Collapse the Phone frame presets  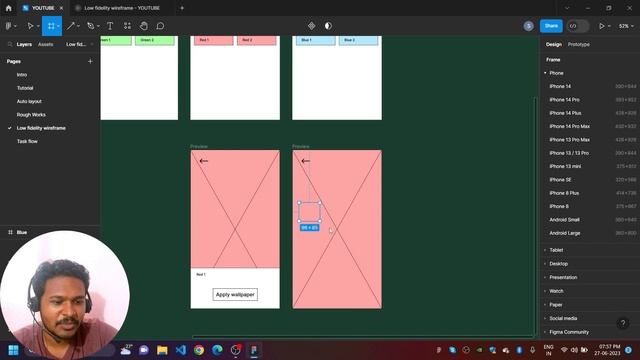point(545,73)
